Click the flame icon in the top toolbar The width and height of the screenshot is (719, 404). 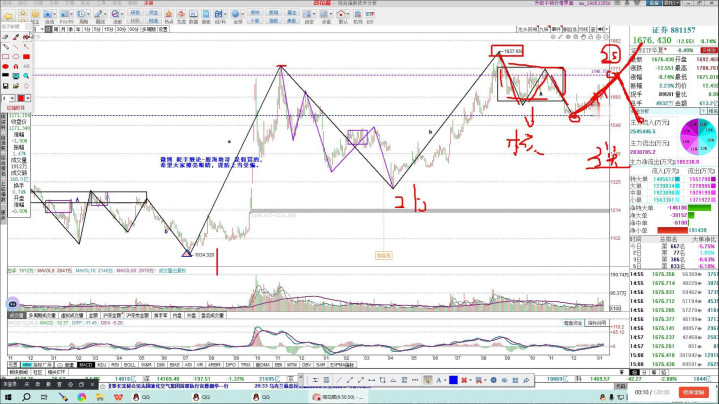(x=169, y=14)
